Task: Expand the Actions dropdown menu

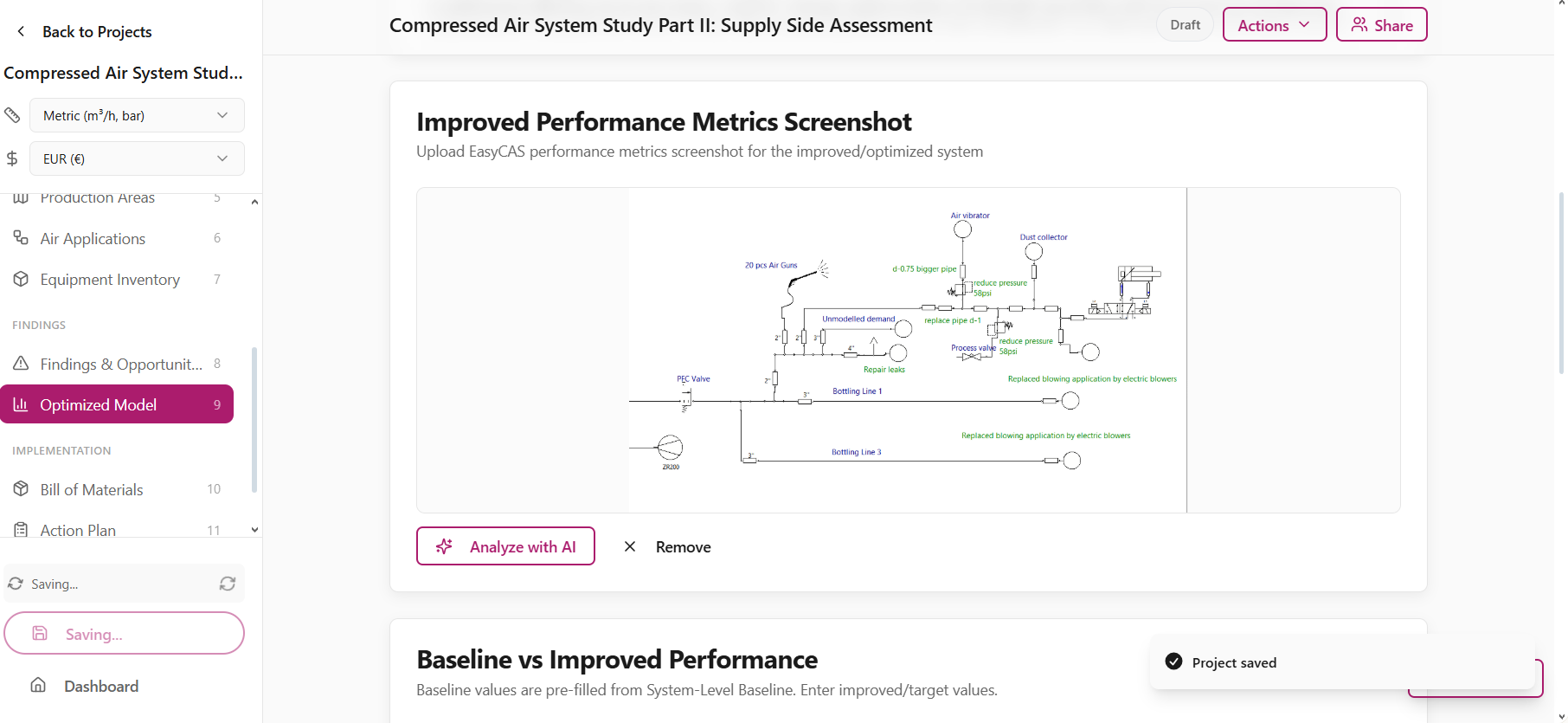Action: (1274, 25)
